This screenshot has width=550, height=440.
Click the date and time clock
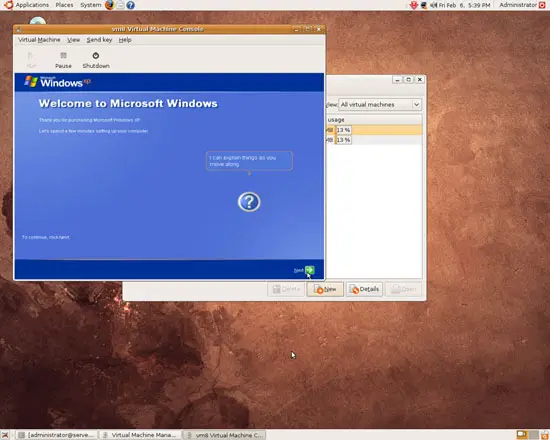click(x=464, y=5)
